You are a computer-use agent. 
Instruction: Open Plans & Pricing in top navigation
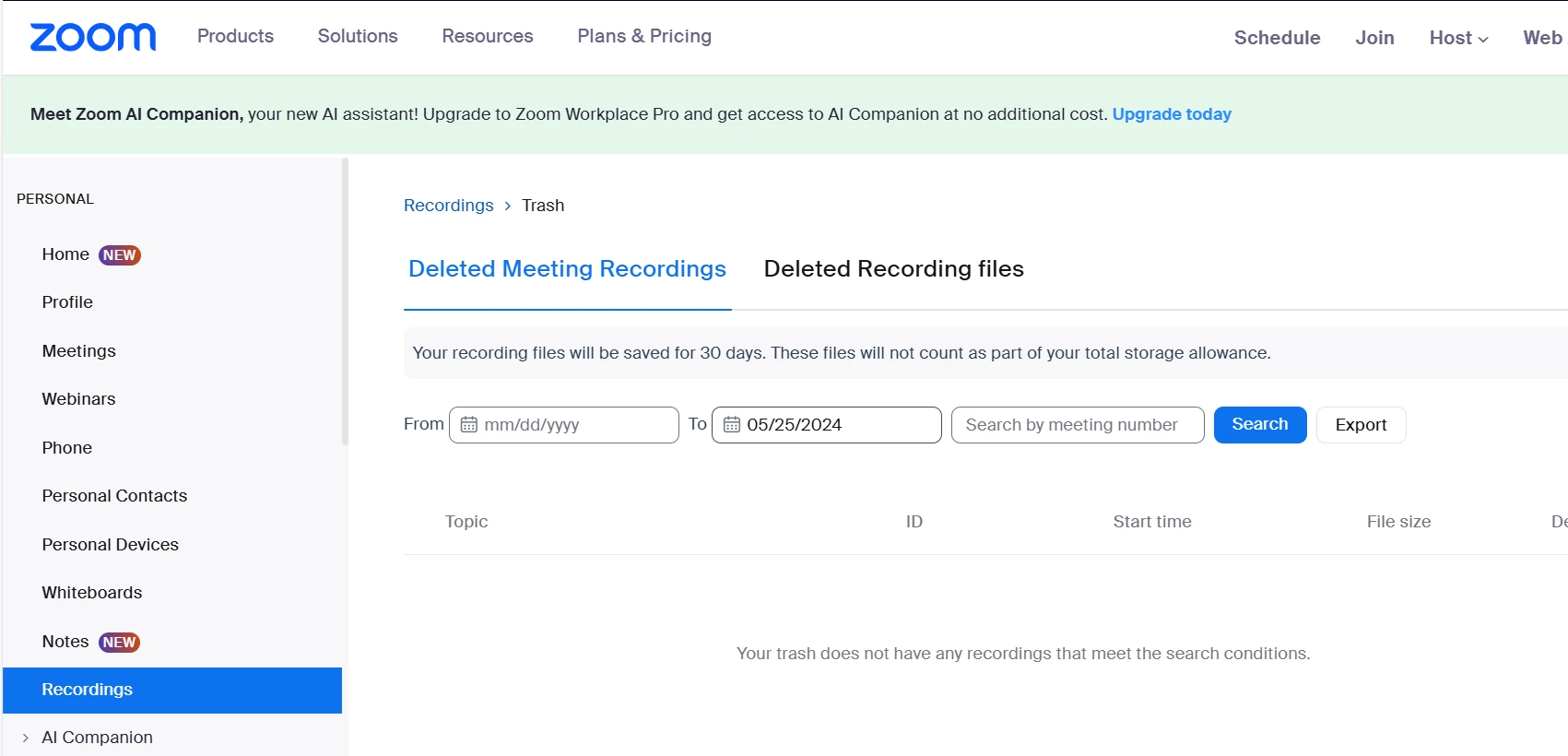644,36
